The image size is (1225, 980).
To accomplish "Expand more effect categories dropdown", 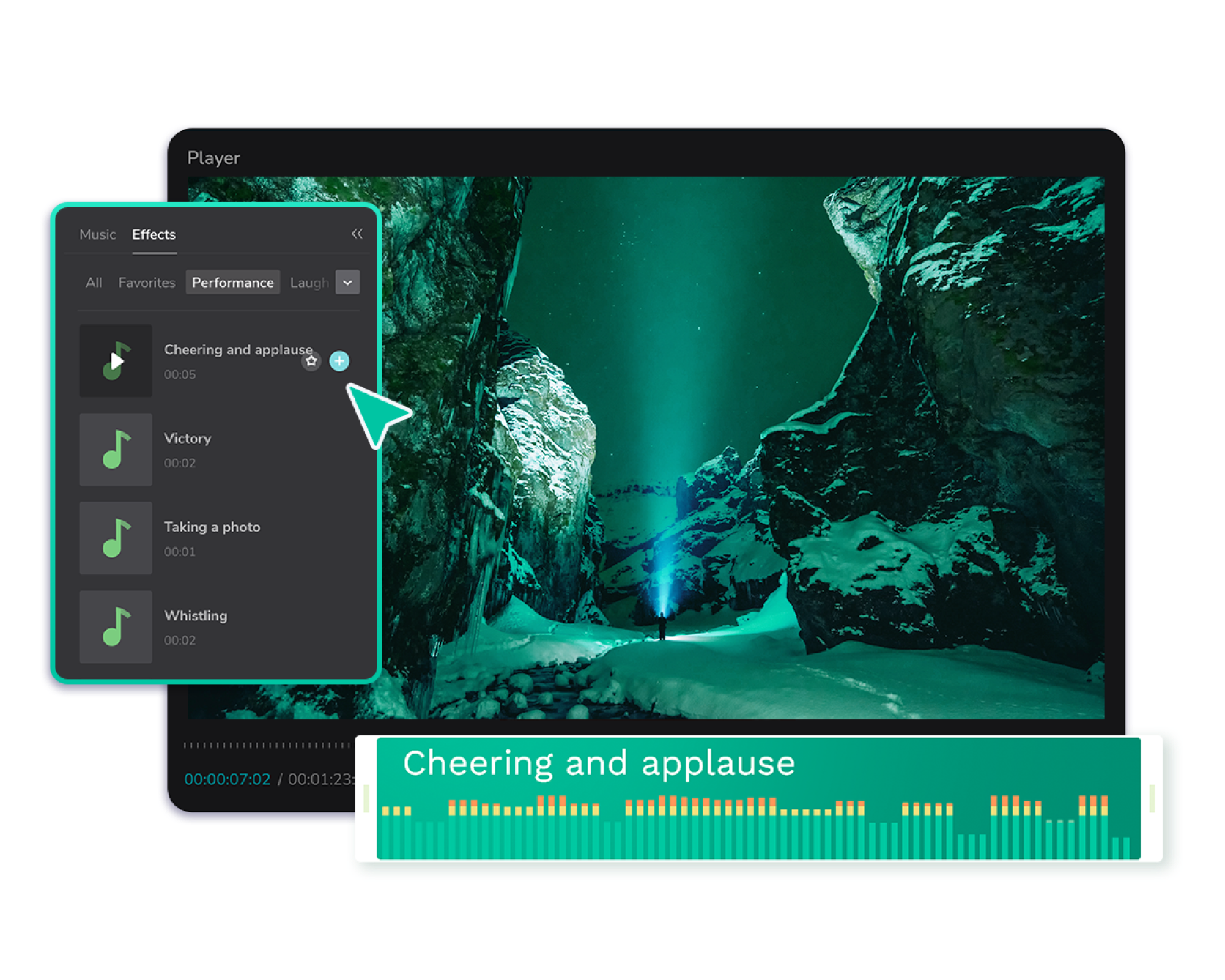I will pyautogui.click(x=347, y=283).
